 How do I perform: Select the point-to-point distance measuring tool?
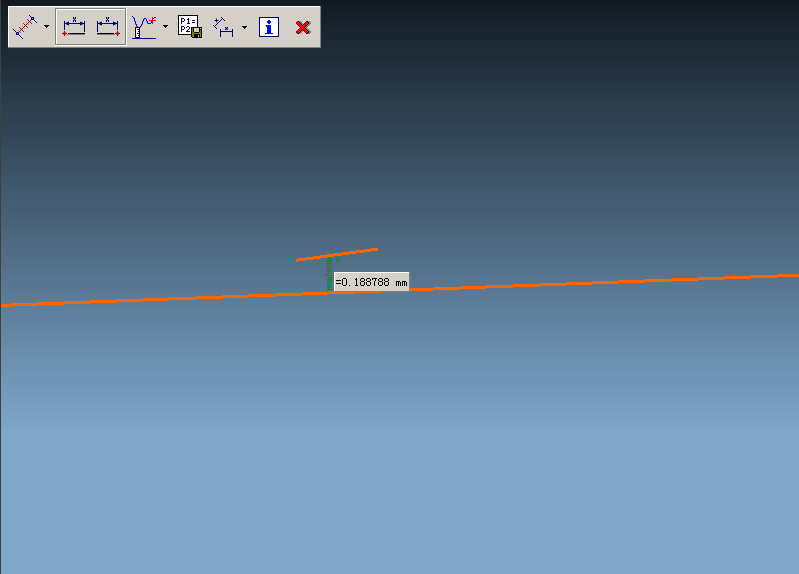25,27
